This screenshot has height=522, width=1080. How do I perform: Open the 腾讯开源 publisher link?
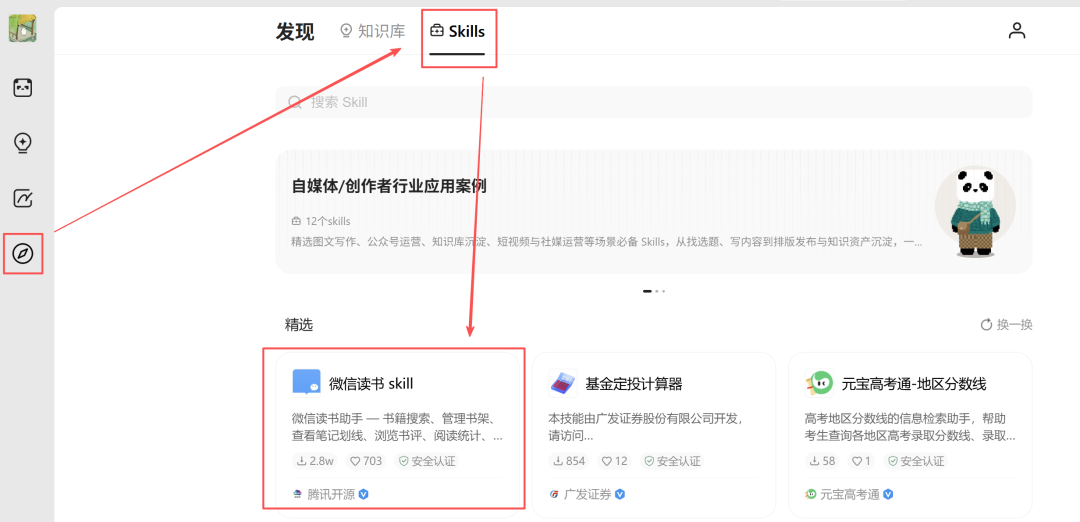(x=331, y=494)
